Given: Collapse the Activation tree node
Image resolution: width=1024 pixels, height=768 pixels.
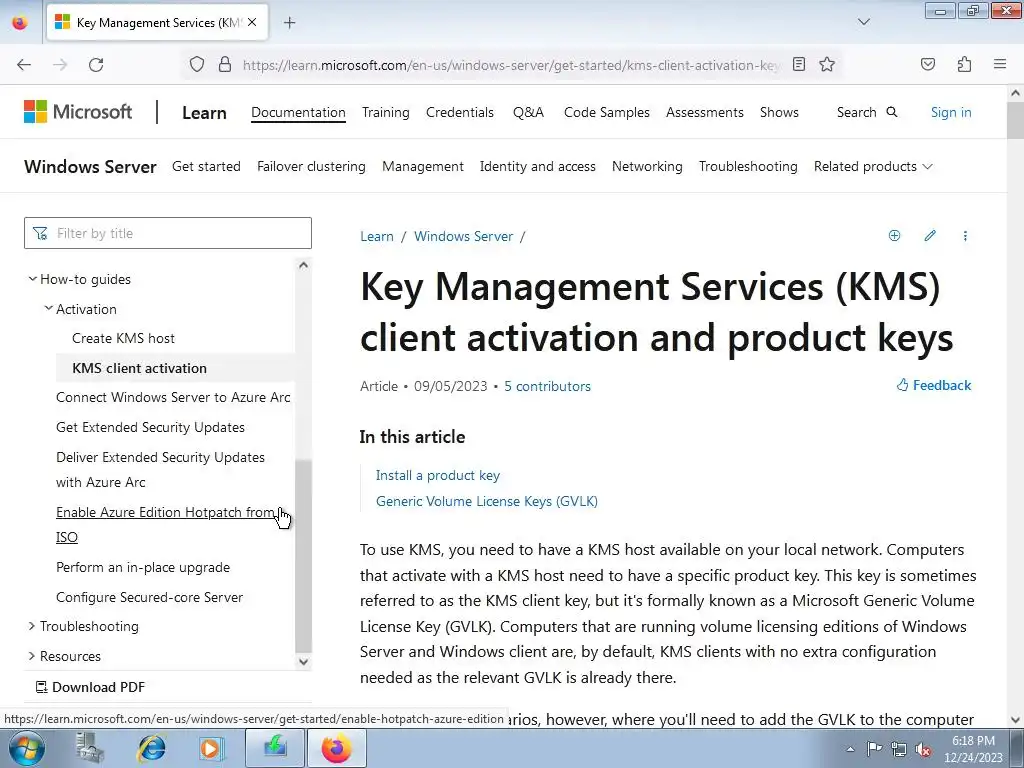Looking at the screenshot, I should (48, 308).
